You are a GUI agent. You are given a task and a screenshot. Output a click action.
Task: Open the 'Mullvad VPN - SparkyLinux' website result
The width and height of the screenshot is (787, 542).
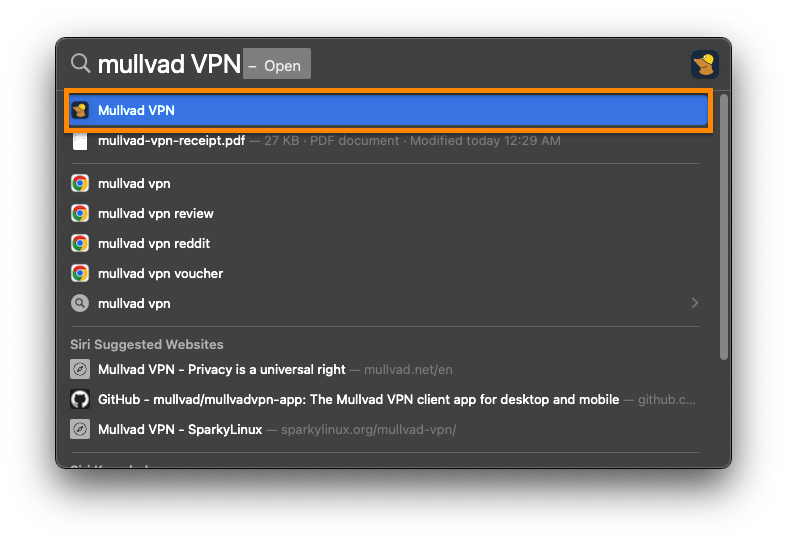(x=180, y=430)
